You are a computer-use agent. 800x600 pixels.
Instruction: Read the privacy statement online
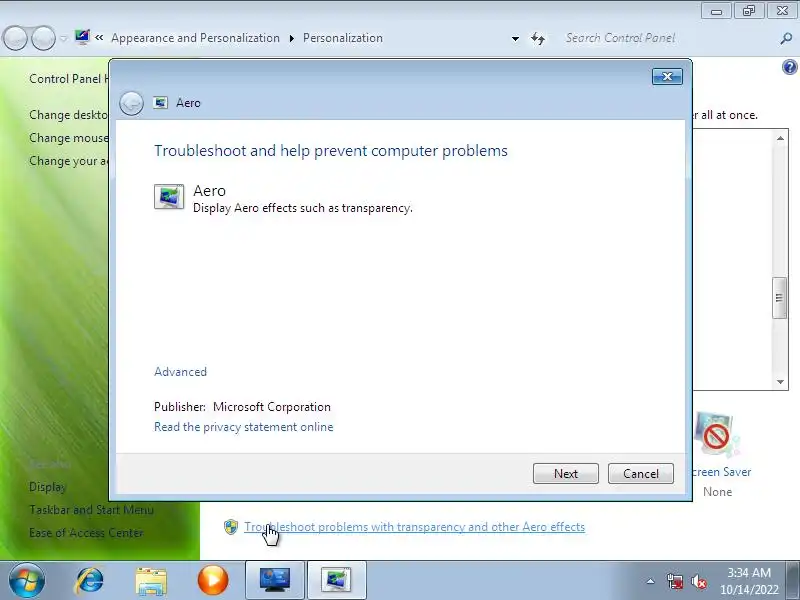(x=243, y=427)
